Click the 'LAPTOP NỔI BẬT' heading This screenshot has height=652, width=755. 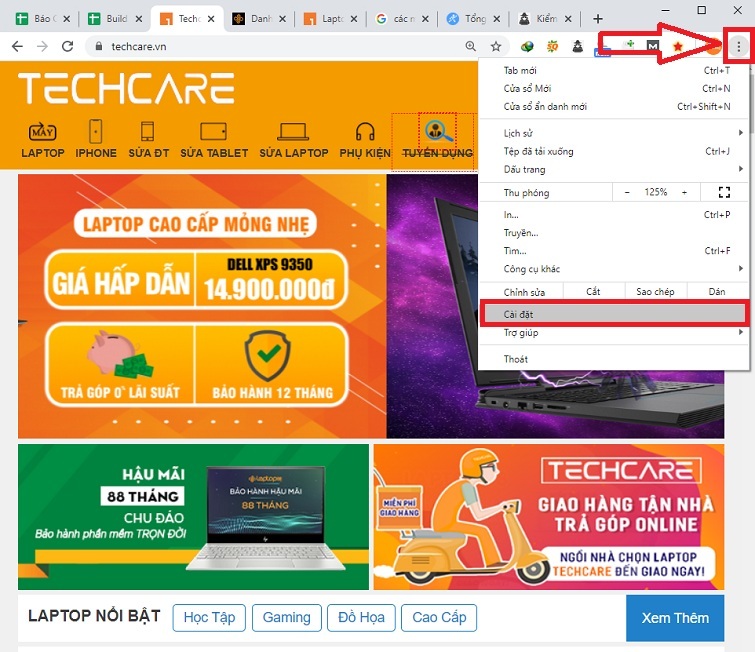tap(94, 616)
